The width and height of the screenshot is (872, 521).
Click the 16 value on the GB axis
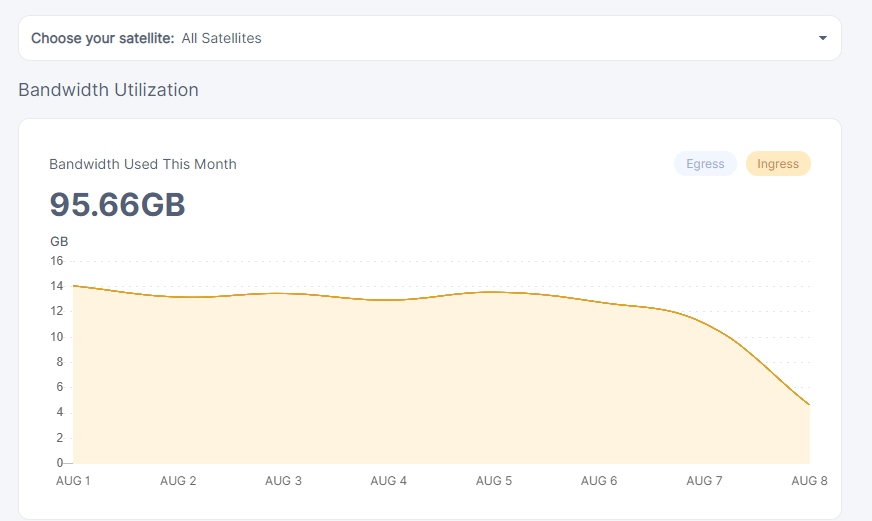click(57, 261)
